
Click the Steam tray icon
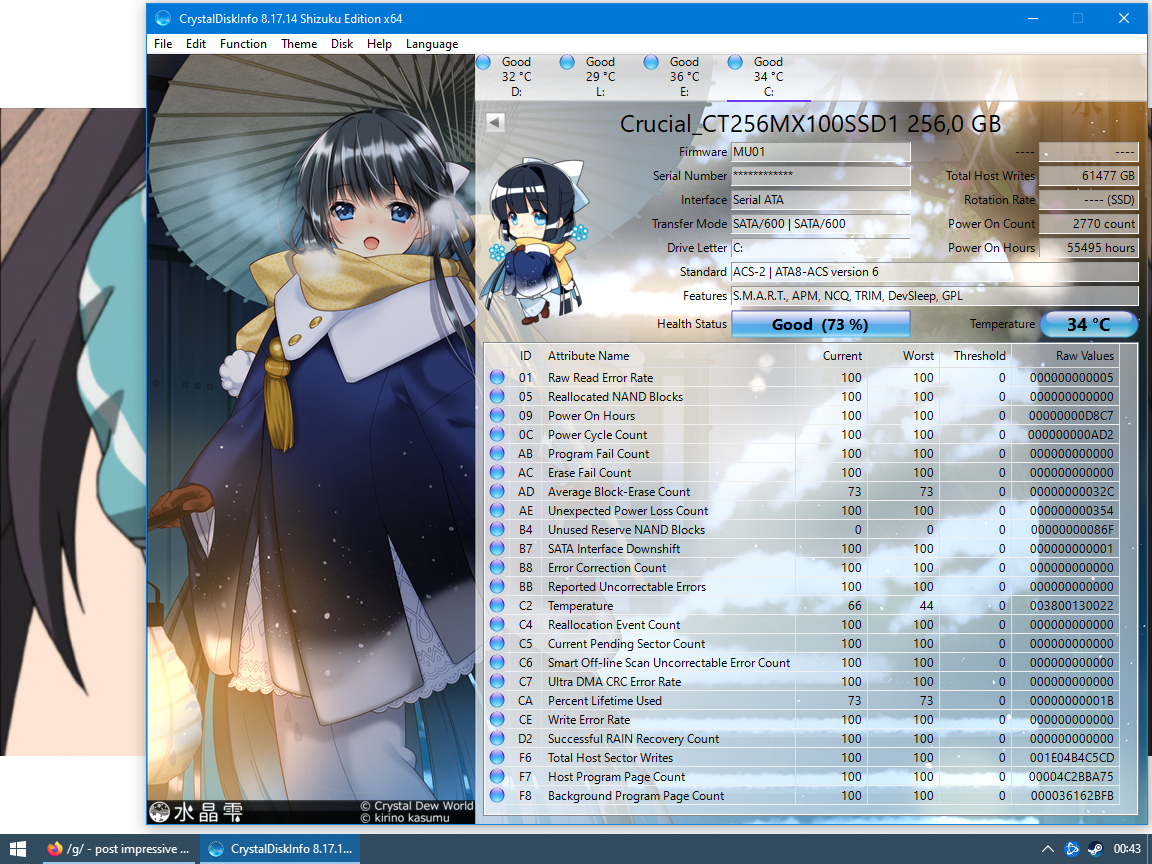click(1095, 849)
